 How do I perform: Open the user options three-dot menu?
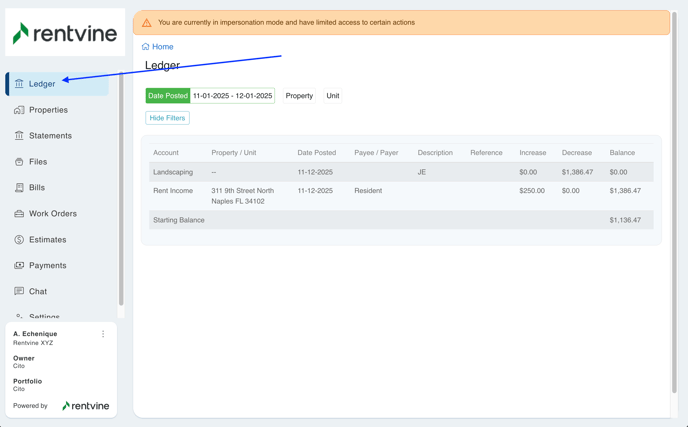tap(103, 335)
